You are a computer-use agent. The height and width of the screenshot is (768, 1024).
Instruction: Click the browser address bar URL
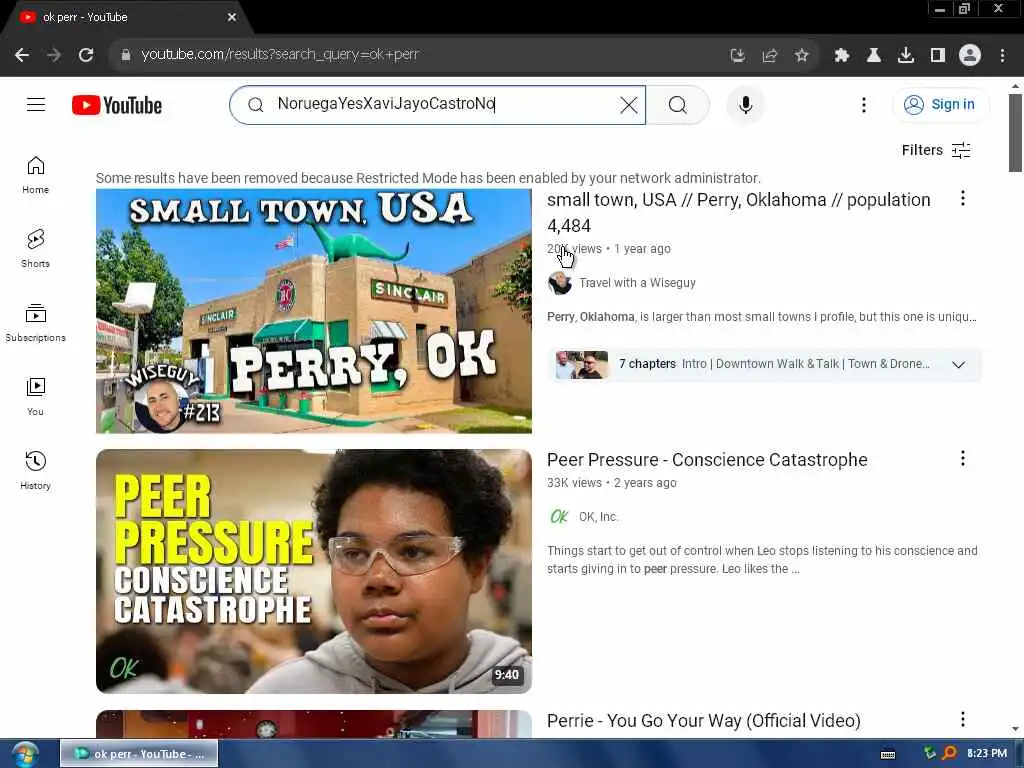[x=280, y=55]
